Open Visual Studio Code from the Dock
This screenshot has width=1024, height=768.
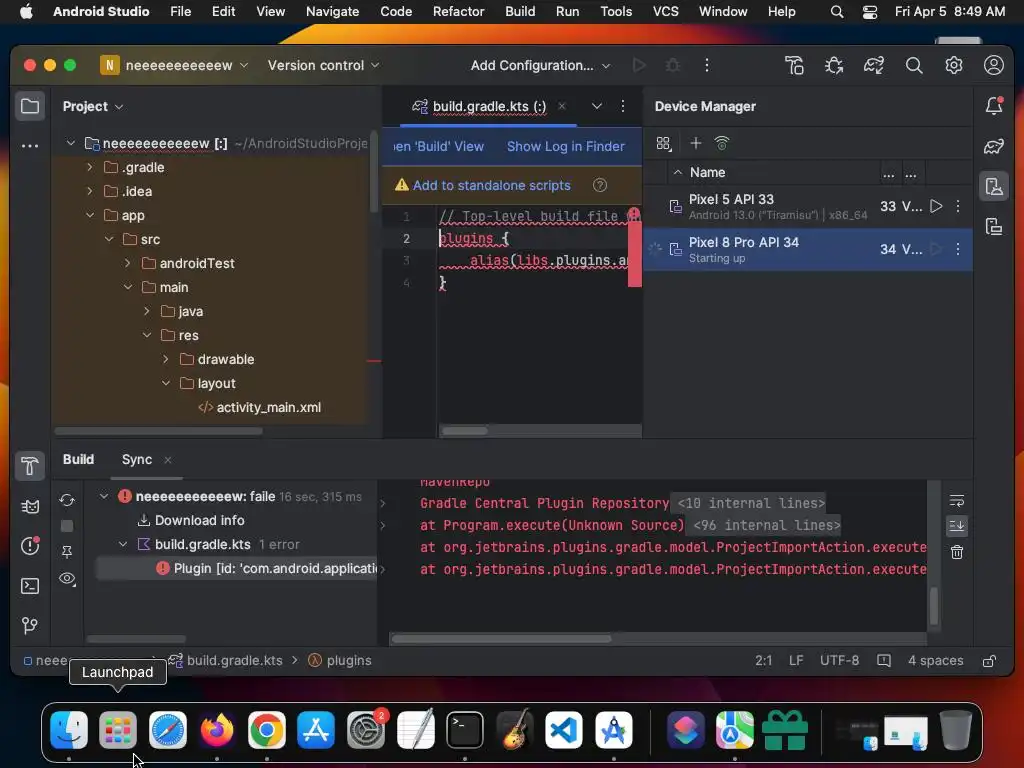564,729
